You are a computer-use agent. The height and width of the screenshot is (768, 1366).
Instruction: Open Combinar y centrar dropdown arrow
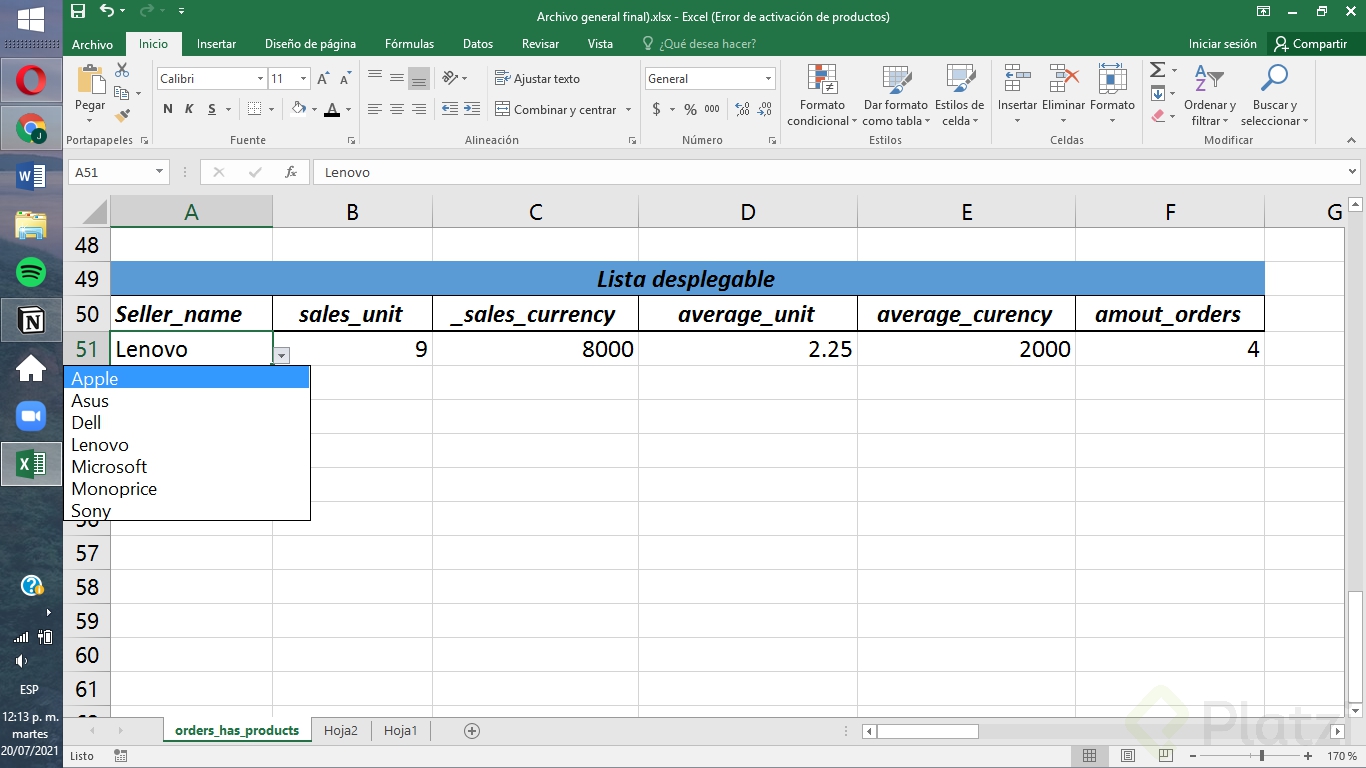pos(628,109)
